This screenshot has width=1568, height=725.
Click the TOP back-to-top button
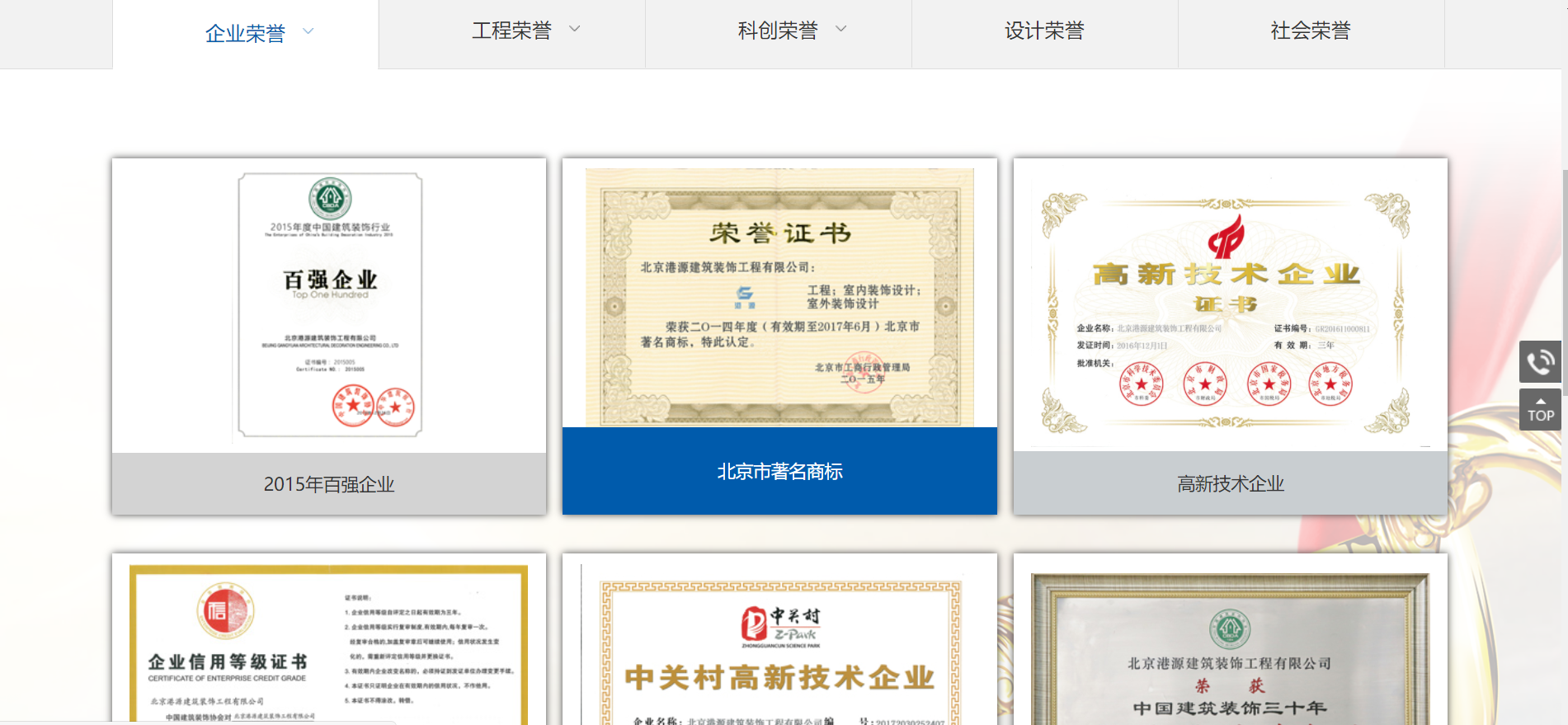[1540, 409]
